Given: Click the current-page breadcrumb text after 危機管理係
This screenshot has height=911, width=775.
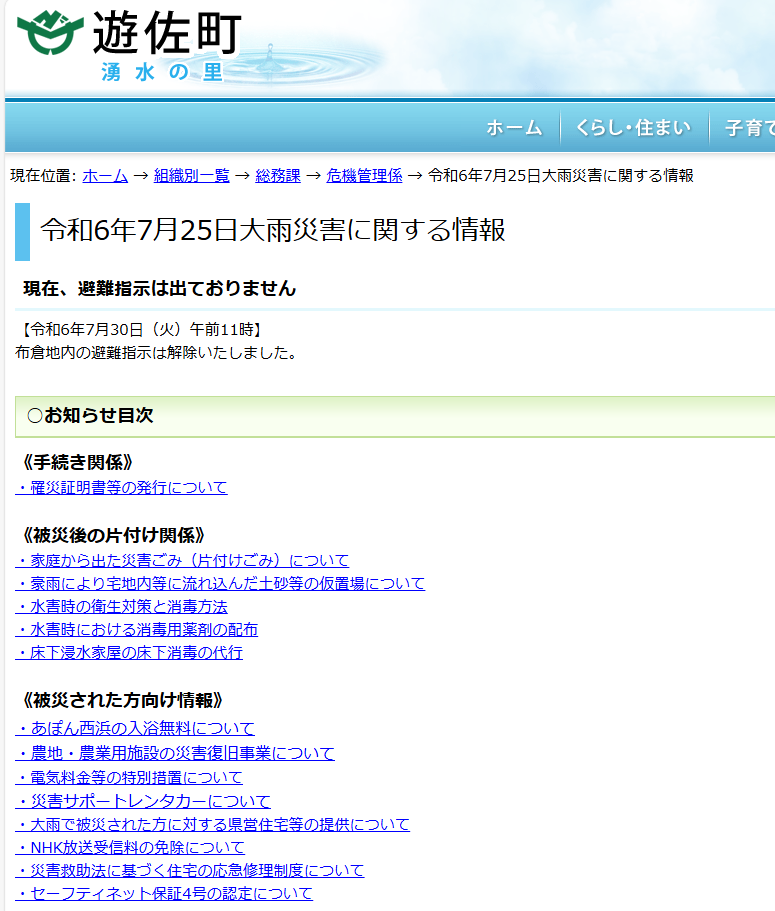Looking at the screenshot, I should [561, 175].
